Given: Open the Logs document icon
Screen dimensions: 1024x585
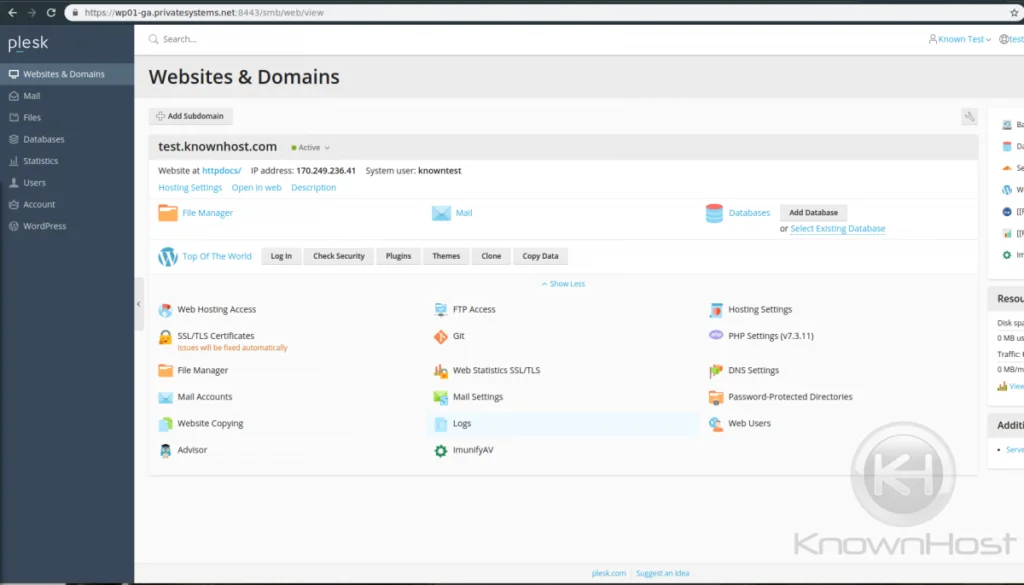Looking at the screenshot, I should tap(440, 424).
